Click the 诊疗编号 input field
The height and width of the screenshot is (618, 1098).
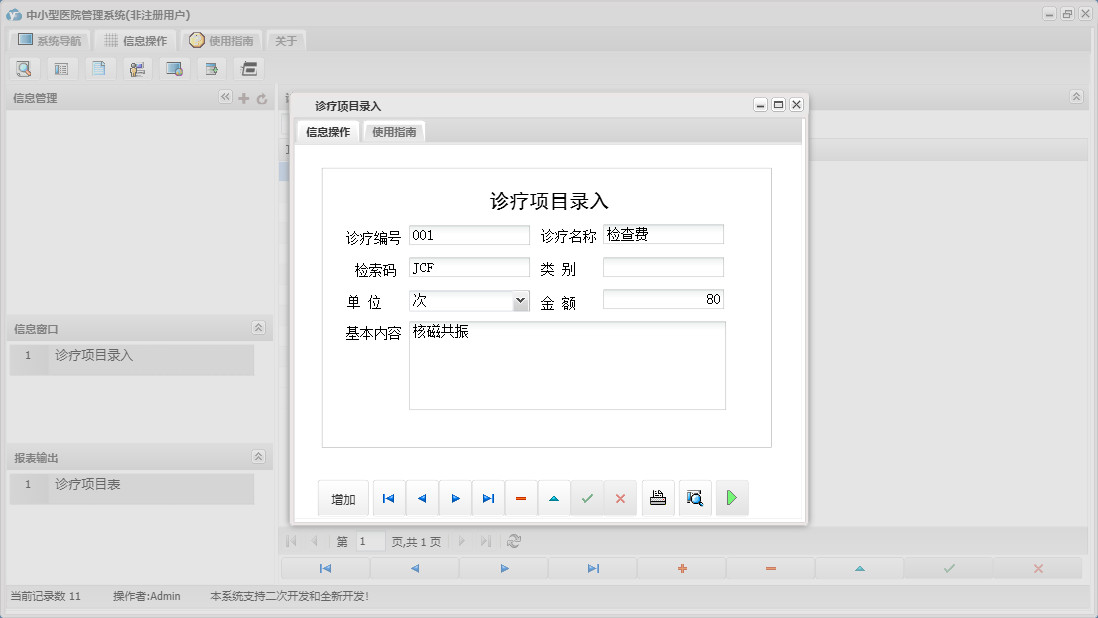click(x=468, y=234)
